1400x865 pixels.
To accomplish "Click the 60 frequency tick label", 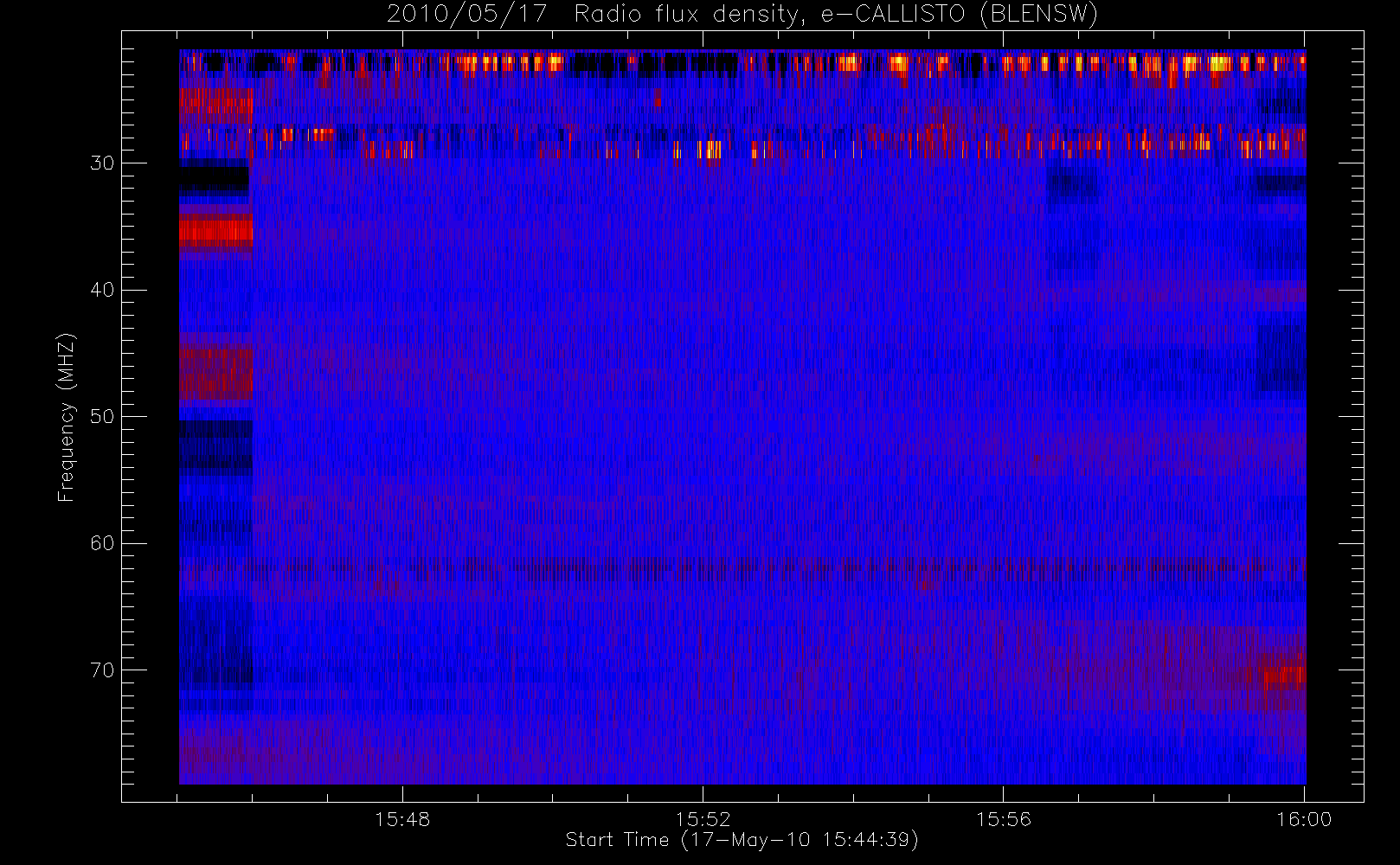I will [102, 543].
